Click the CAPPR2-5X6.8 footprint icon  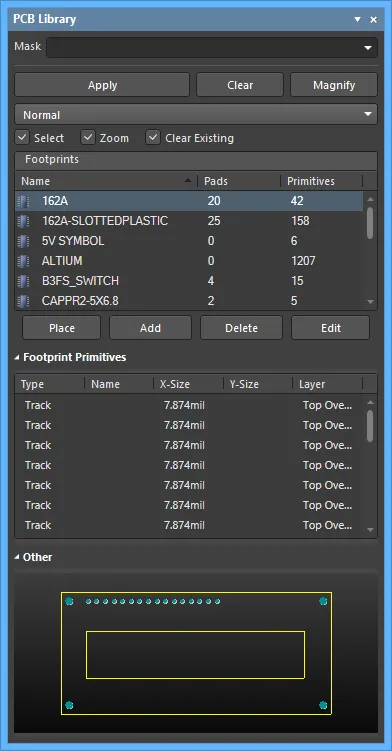click(23, 301)
